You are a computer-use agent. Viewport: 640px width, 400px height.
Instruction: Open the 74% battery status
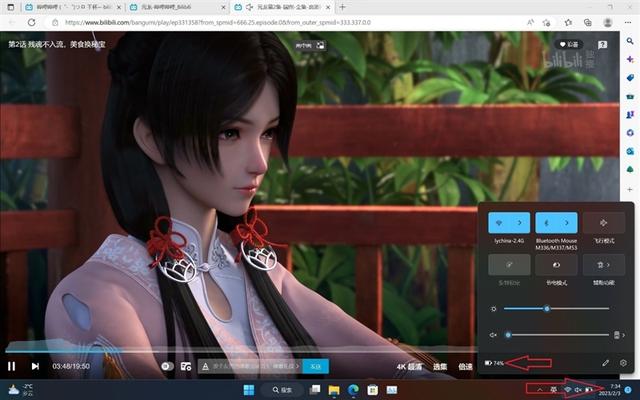tap(494, 363)
